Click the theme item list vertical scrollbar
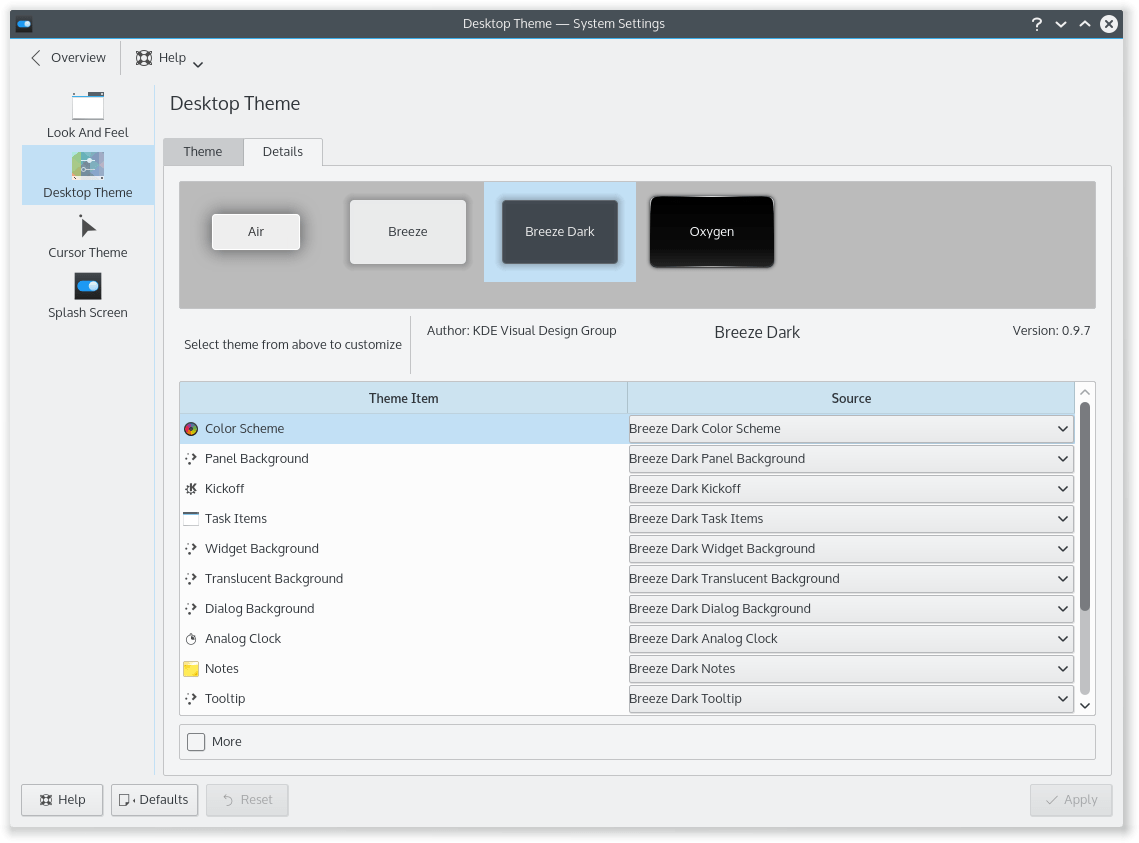This screenshot has width=1139, height=843. click(x=1085, y=547)
